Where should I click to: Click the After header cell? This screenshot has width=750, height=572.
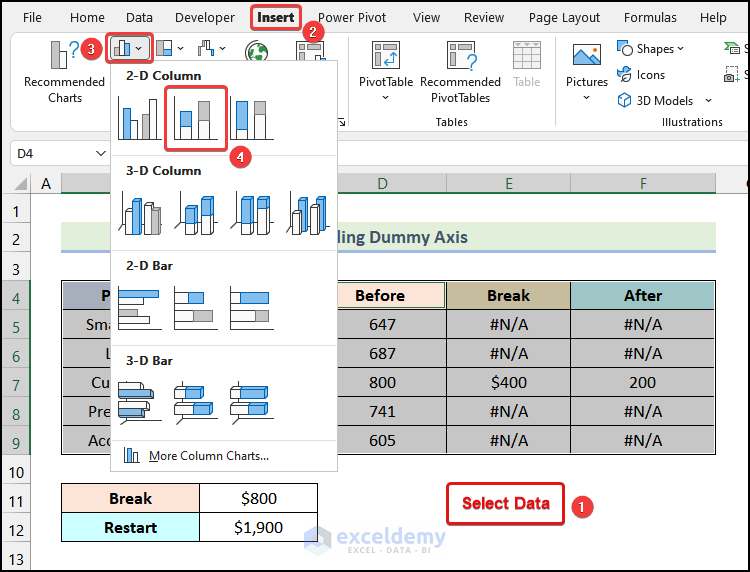643,296
